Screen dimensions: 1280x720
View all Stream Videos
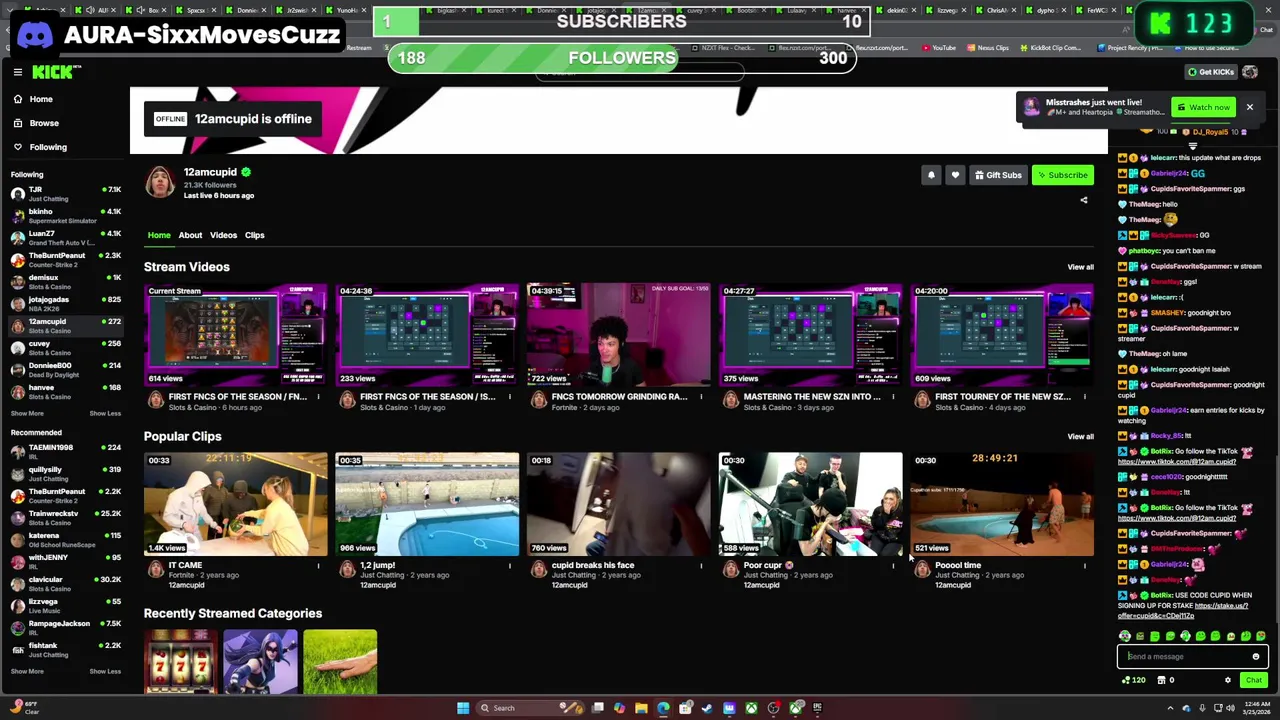pos(1080,267)
